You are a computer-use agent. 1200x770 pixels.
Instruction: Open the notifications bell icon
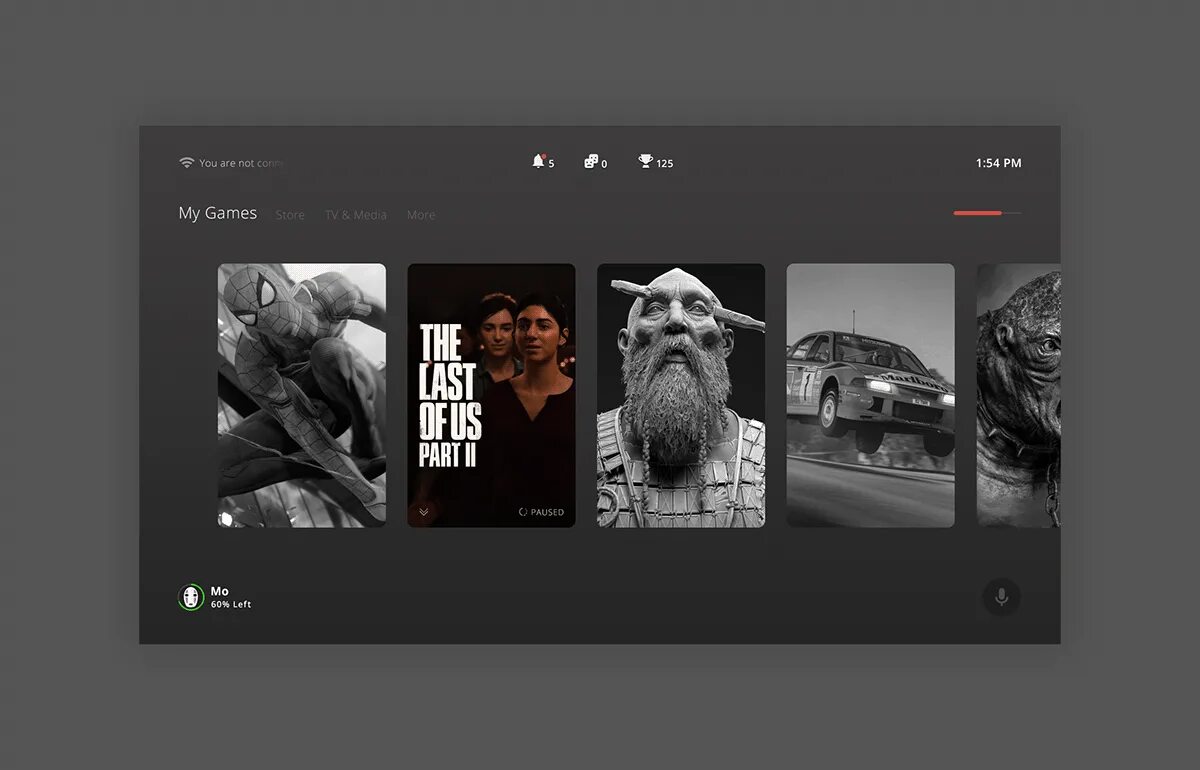[539, 161]
